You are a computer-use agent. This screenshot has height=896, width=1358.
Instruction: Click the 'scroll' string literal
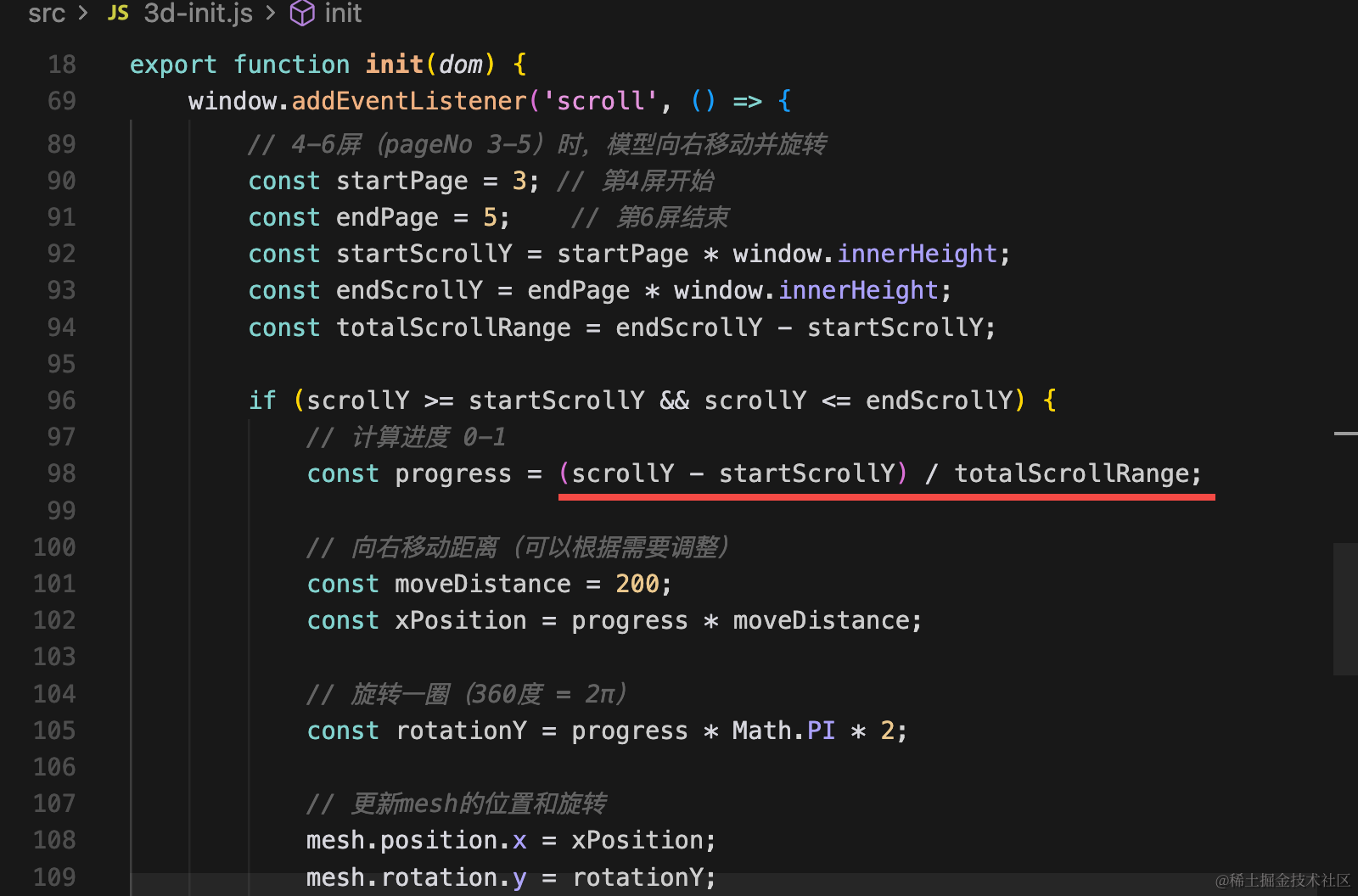pyautogui.click(x=600, y=101)
